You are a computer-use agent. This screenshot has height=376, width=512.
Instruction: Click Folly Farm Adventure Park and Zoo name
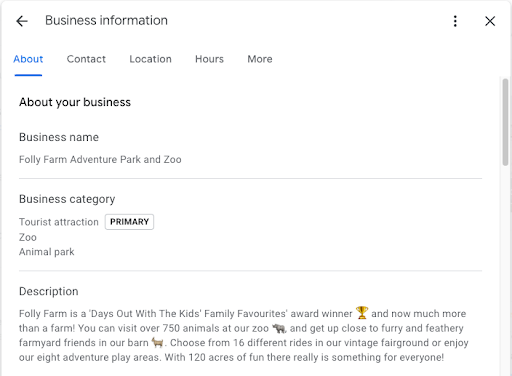100,160
